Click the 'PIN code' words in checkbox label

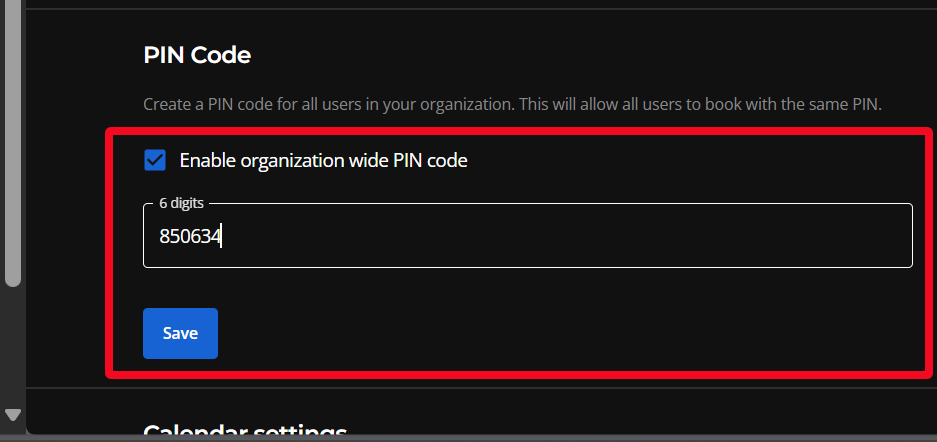(432, 160)
